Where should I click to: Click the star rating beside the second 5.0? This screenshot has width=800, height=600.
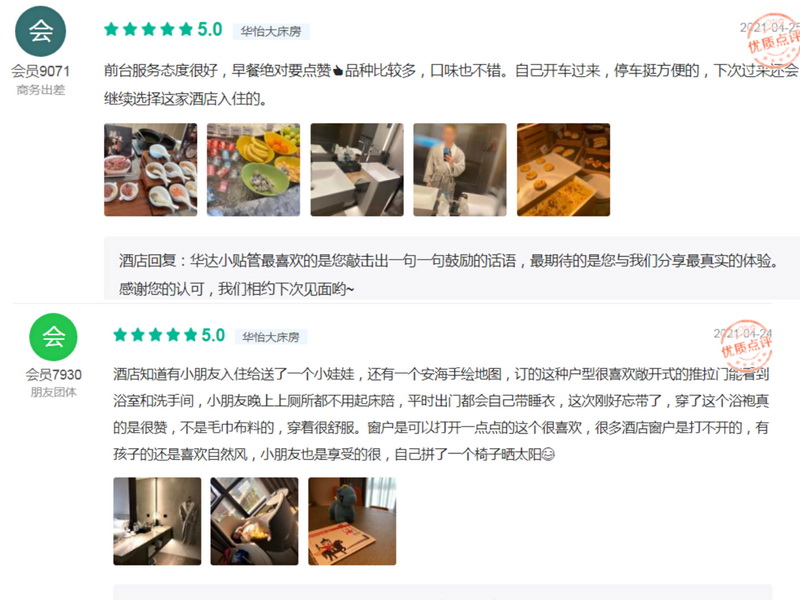(x=155, y=335)
